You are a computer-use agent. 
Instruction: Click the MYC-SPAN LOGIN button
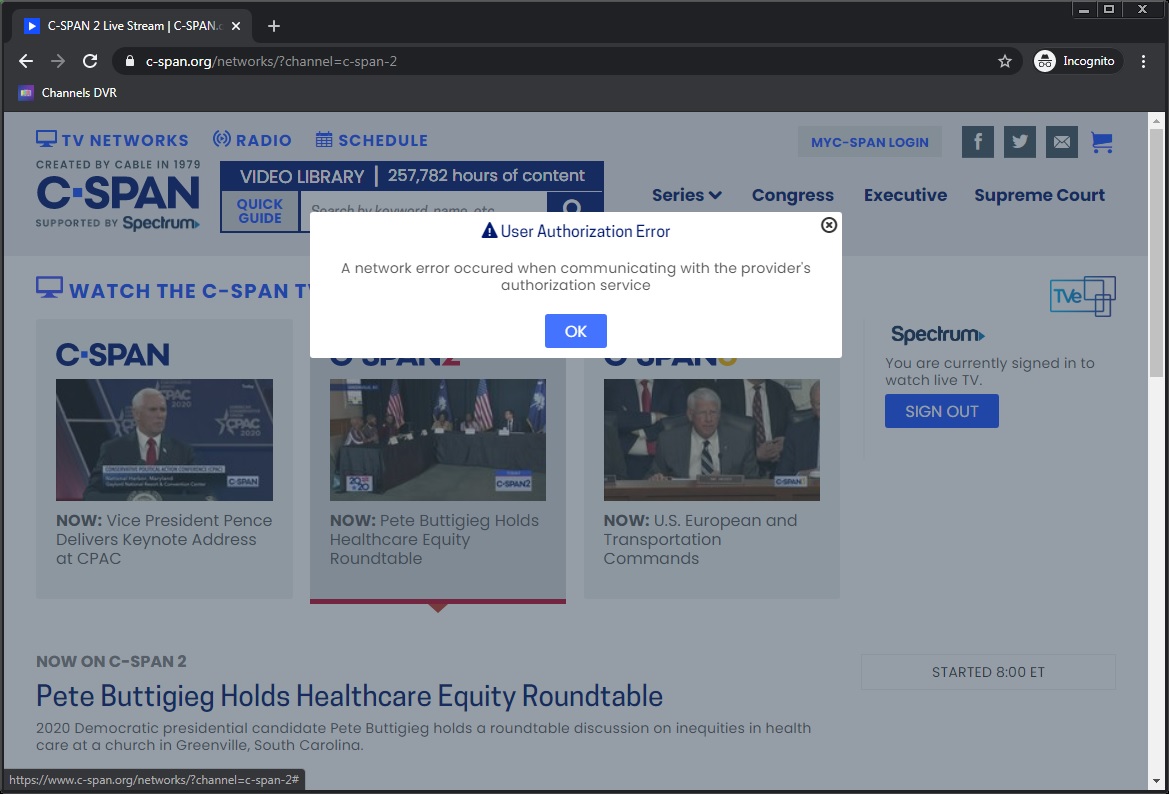click(869, 142)
